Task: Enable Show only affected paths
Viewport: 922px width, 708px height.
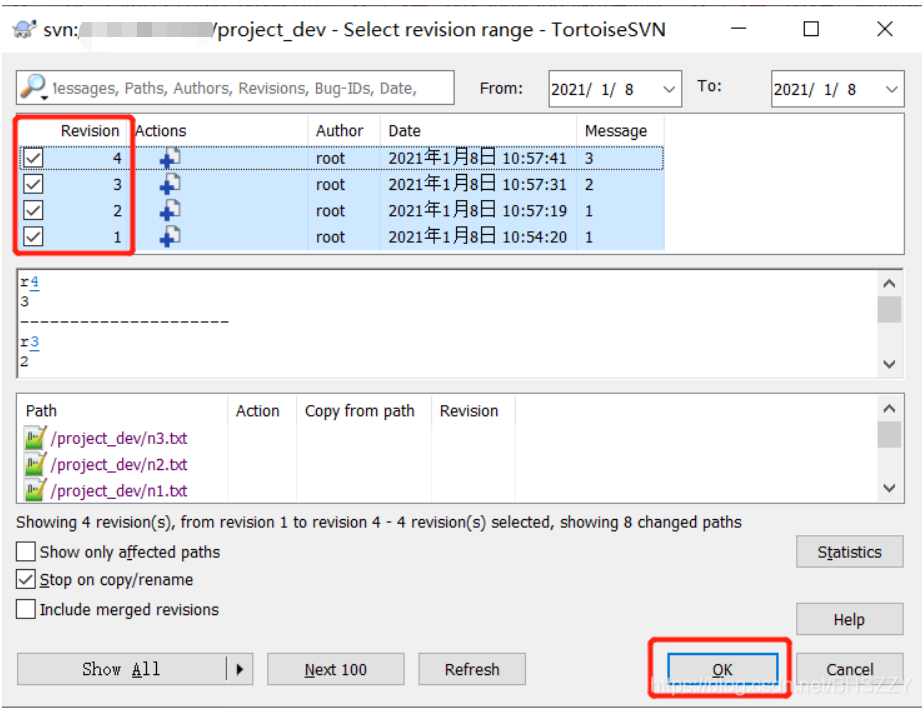Action: pyautogui.click(x=25, y=551)
